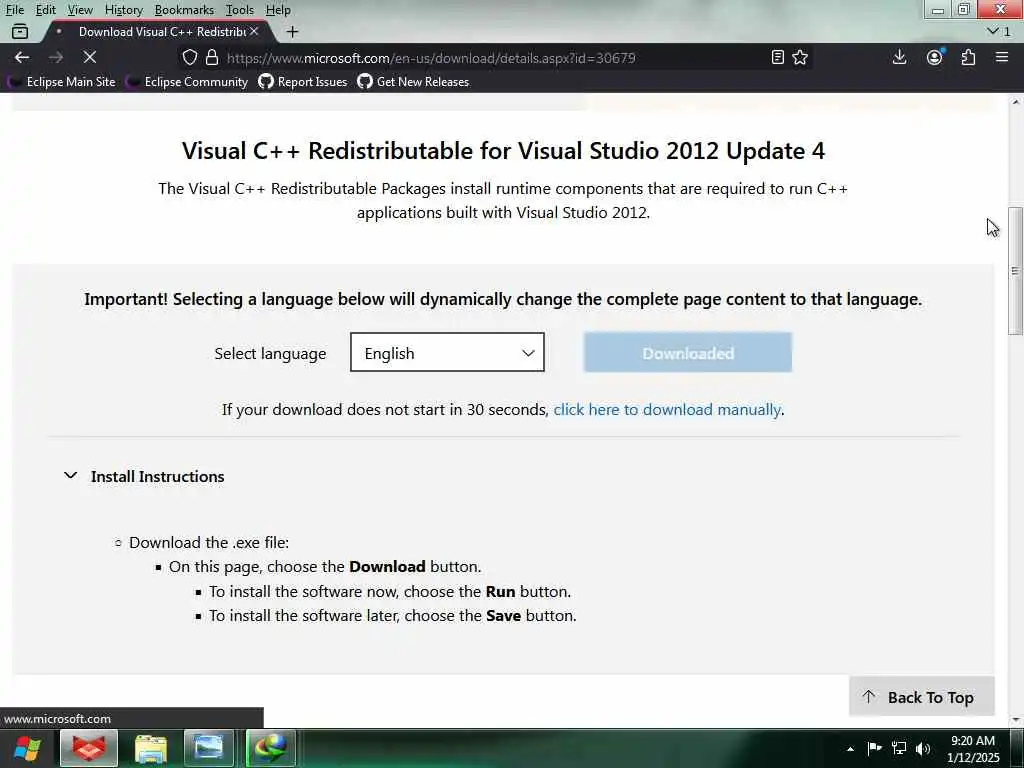
Task: Click the browser Back arrow
Action: click(x=22, y=57)
